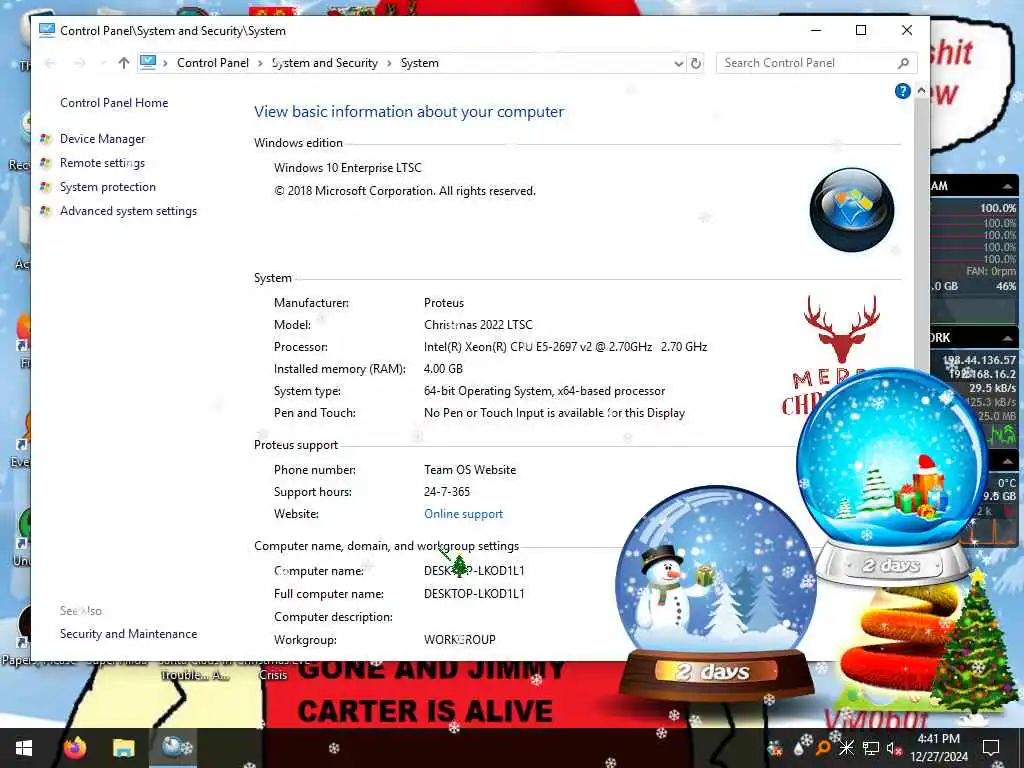Image resolution: width=1024 pixels, height=768 pixels.
Task: Click the Control Panel taskbar button
Action: coord(173,747)
